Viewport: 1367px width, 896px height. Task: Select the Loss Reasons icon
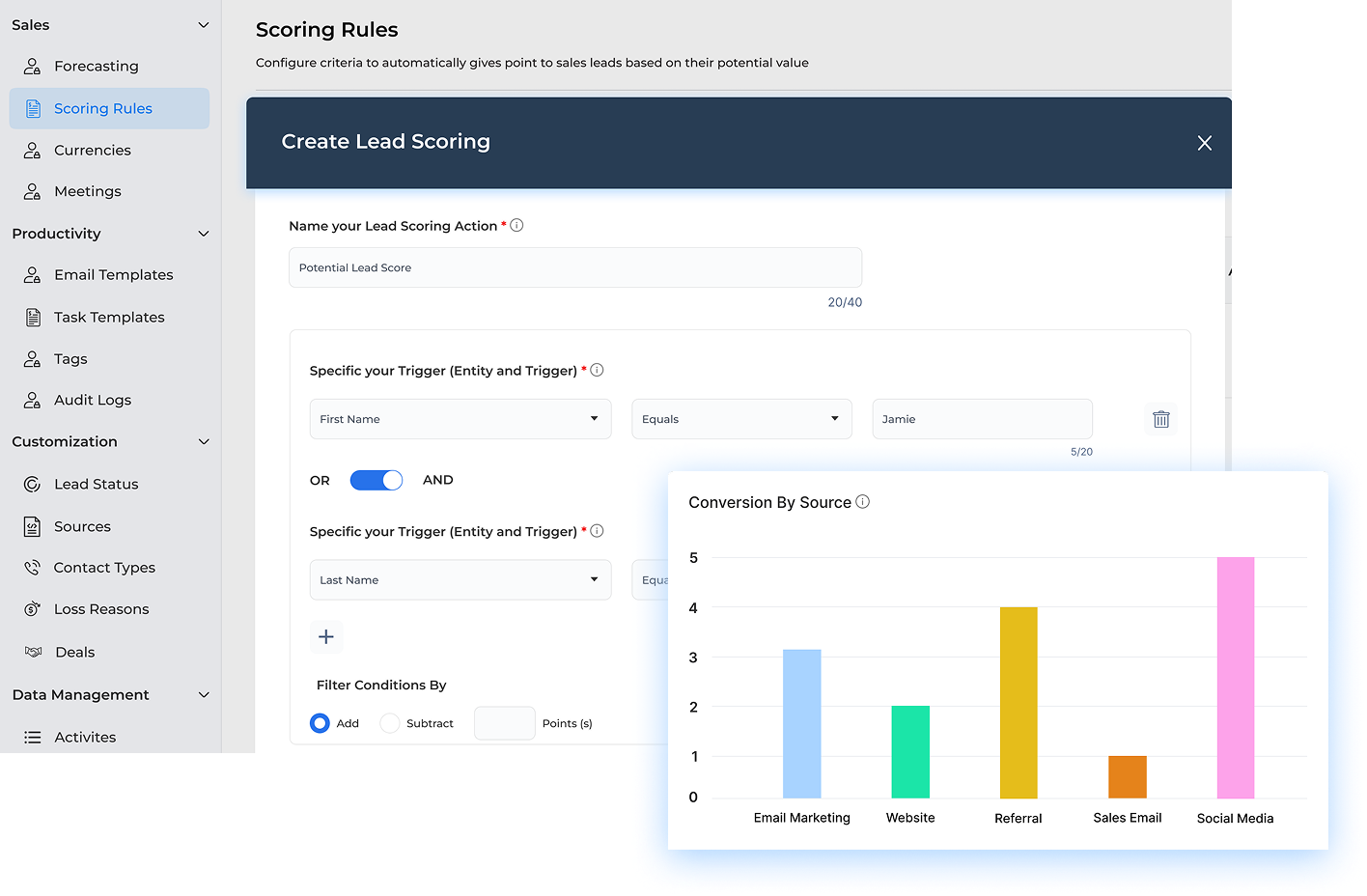pyautogui.click(x=32, y=608)
